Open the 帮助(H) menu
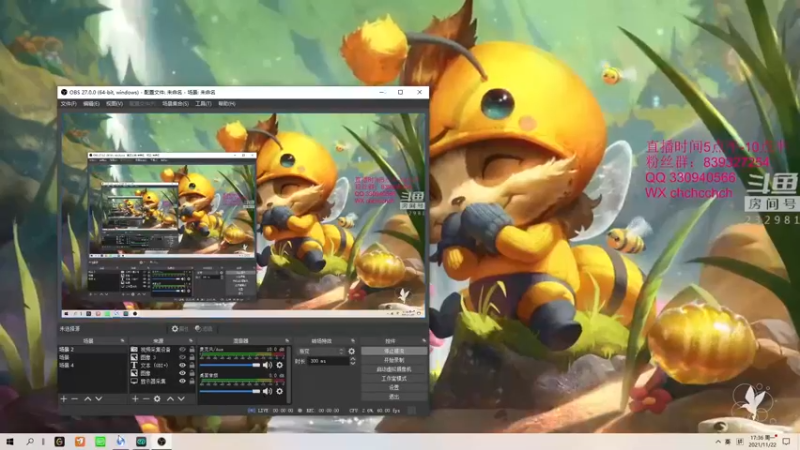Screen dimensions: 800x450 pos(227,104)
